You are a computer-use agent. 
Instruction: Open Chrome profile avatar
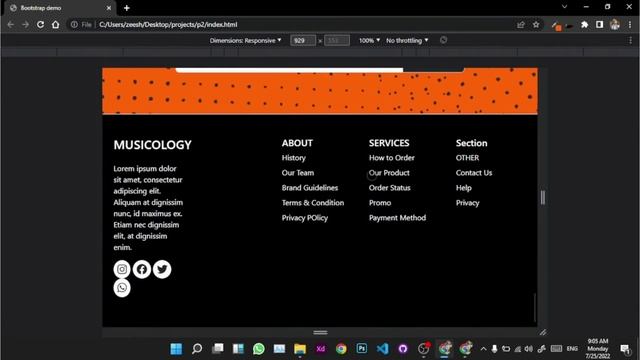point(615,25)
